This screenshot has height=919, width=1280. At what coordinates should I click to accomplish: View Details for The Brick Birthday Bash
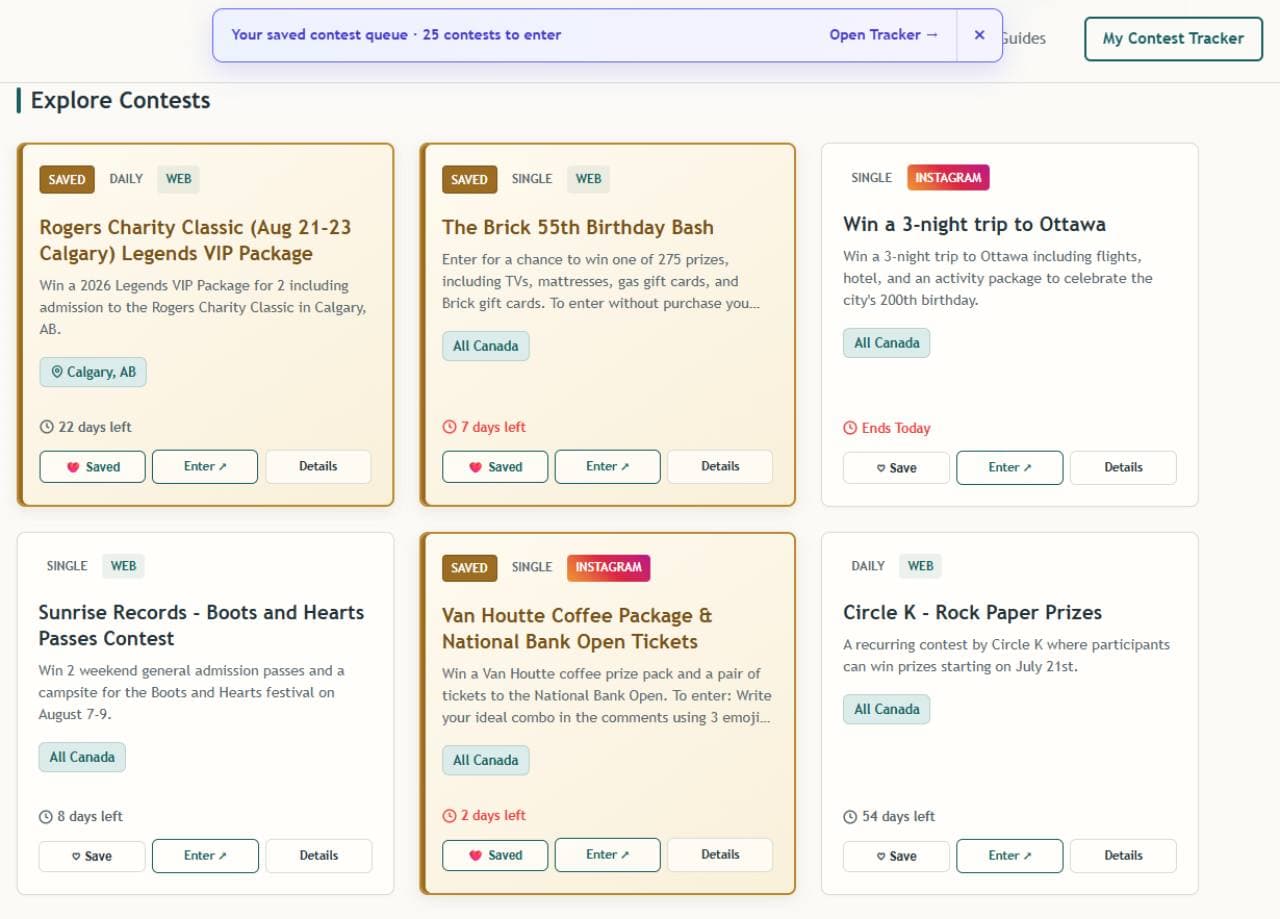[x=720, y=467]
